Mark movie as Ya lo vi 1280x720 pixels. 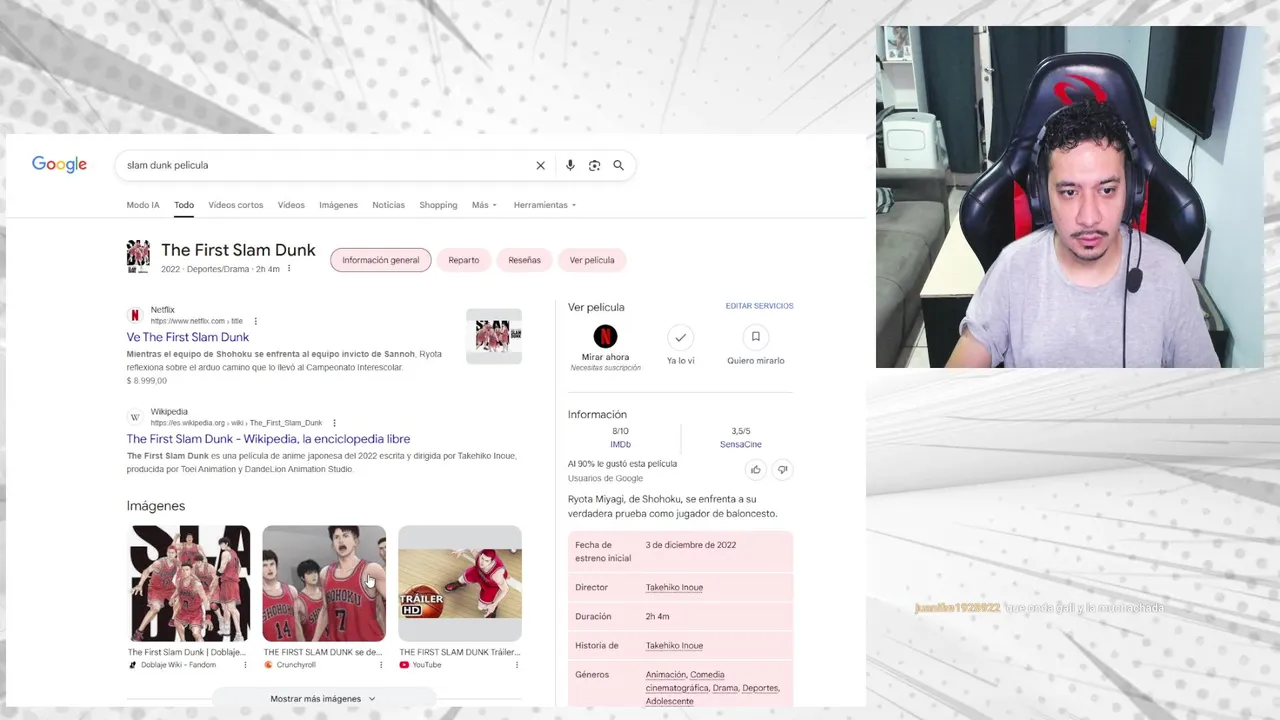pos(681,337)
